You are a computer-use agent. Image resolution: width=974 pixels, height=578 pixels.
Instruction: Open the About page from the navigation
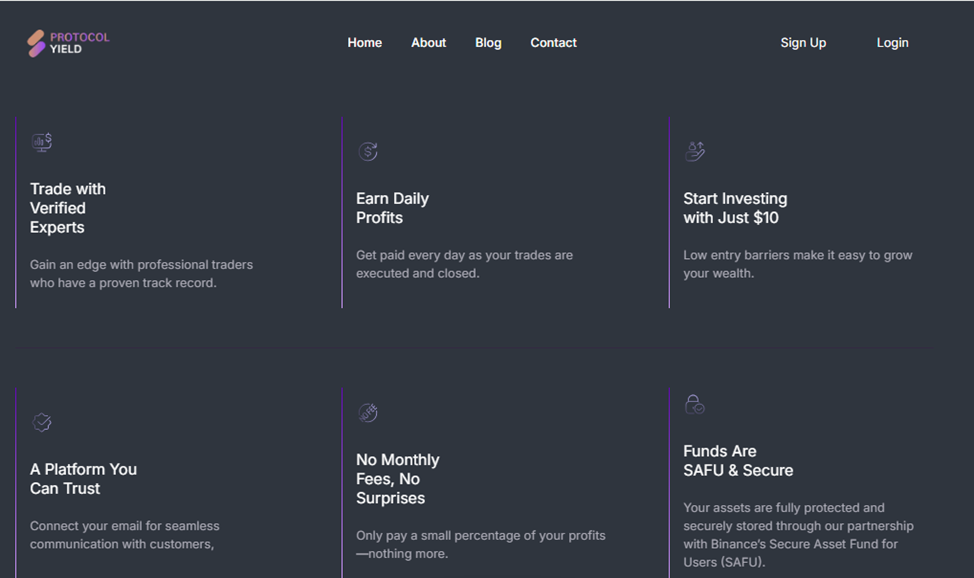pos(428,43)
